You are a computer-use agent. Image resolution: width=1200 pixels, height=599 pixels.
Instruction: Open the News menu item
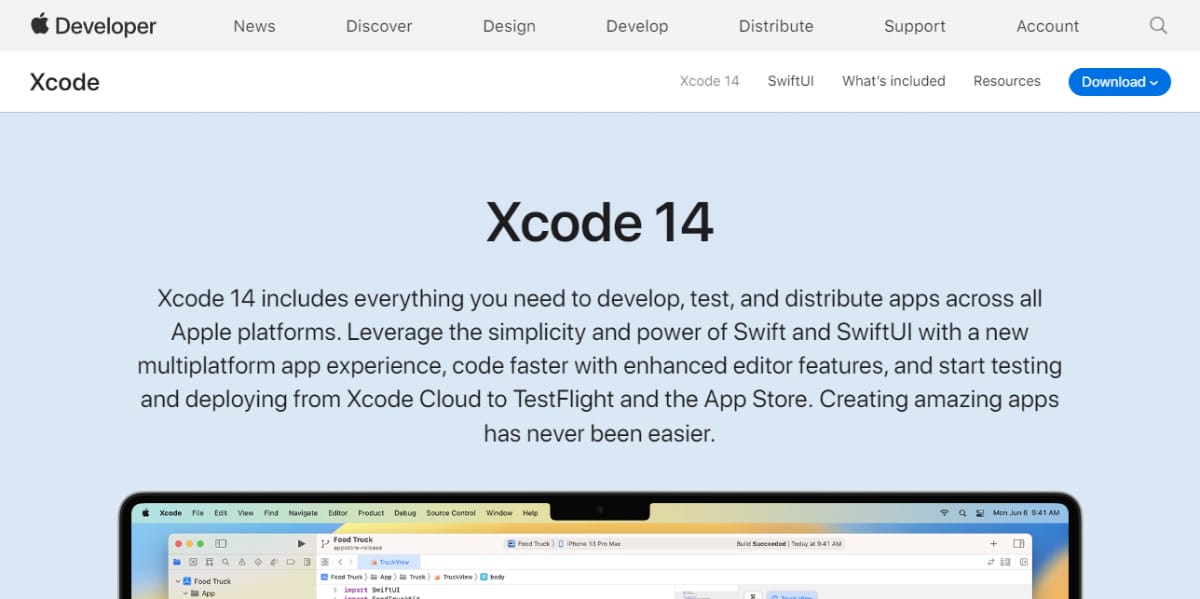pyautogui.click(x=254, y=26)
